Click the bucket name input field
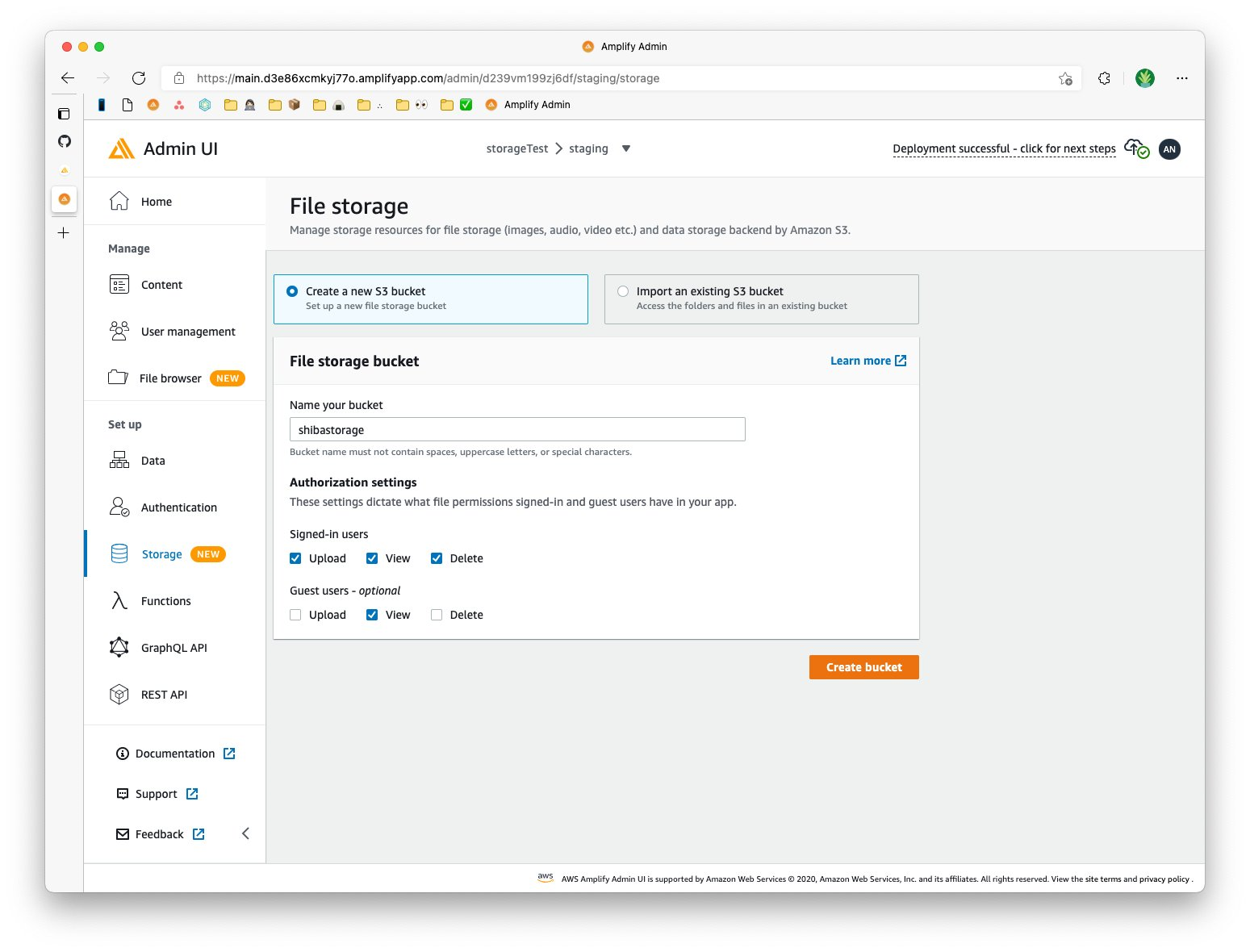Viewport: 1250px width, 952px height. point(517,429)
